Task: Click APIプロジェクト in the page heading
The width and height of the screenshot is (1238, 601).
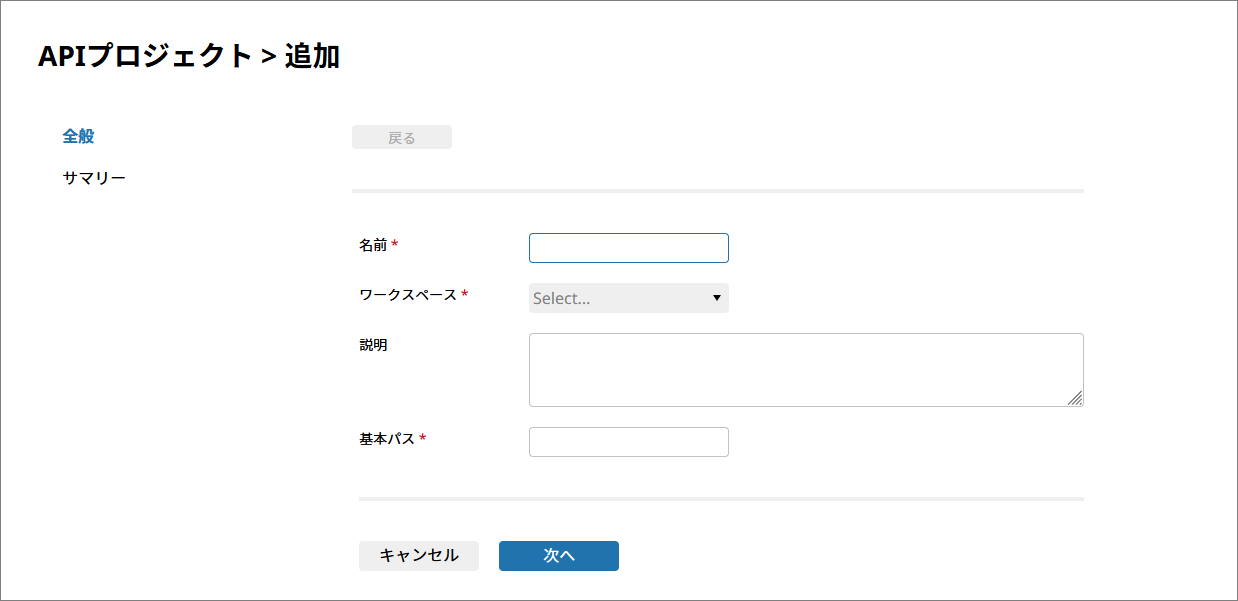Action: coord(145,57)
